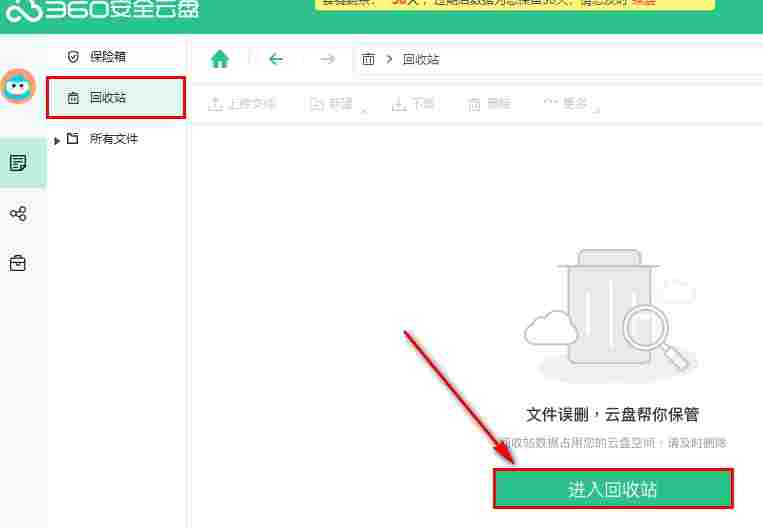Screen dimensions: 763x528
Task: Open the share icon in left rail
Action: (x=18, y=213)
